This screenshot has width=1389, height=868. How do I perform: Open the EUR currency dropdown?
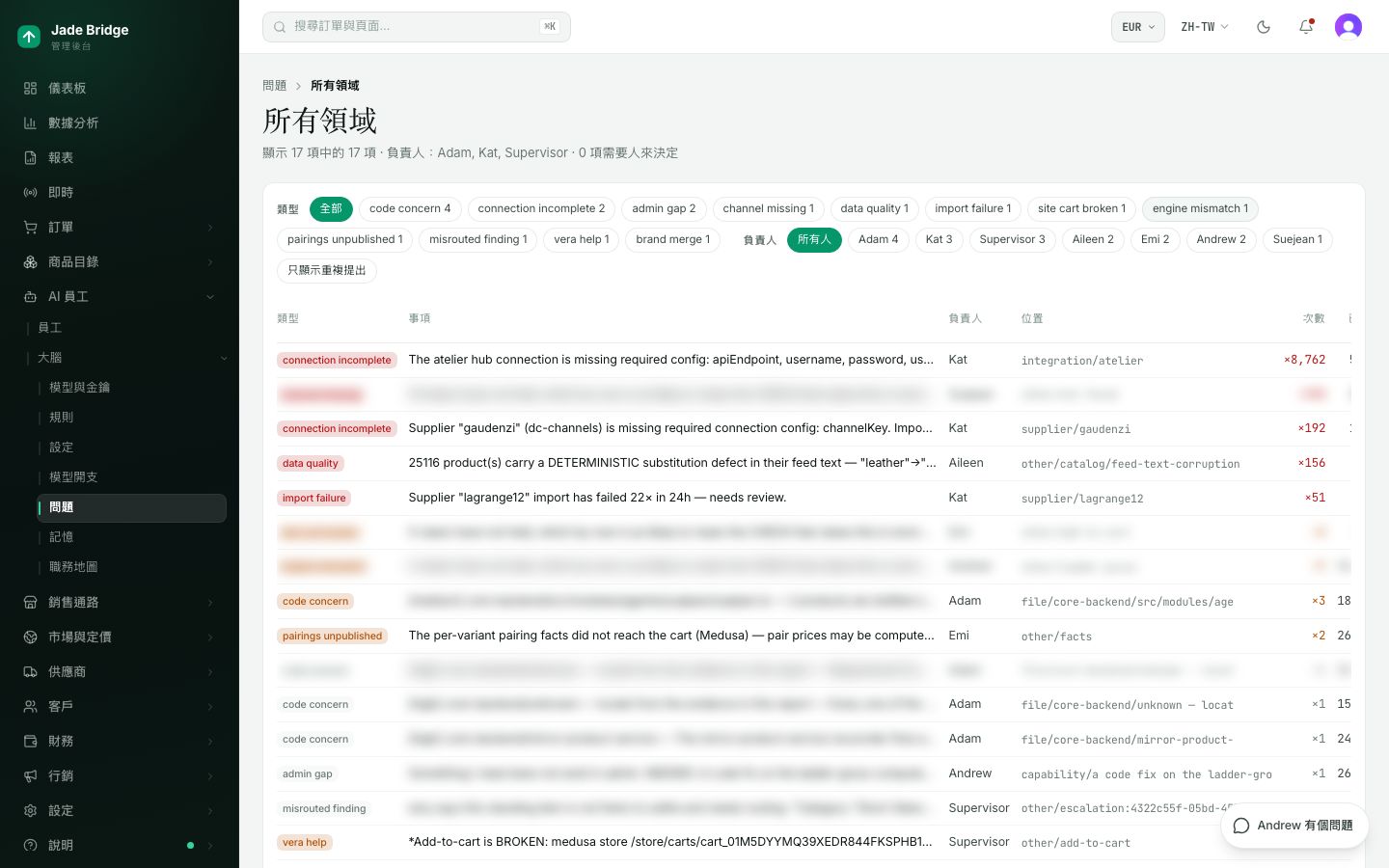coord(1138,27)
